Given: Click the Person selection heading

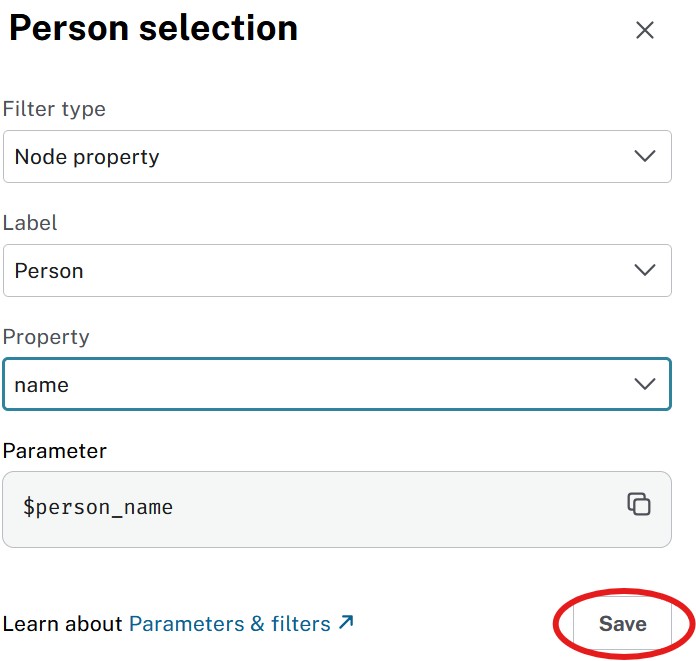Looking at the screenshot, I should (x=153, y=28).
